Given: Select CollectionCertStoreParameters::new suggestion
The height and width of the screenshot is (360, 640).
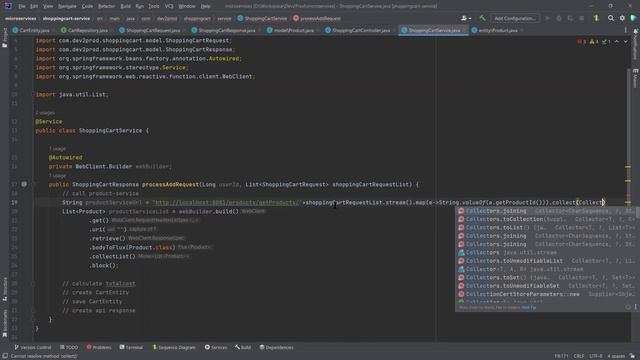Looking at the screenshot, I should [545, 294].
